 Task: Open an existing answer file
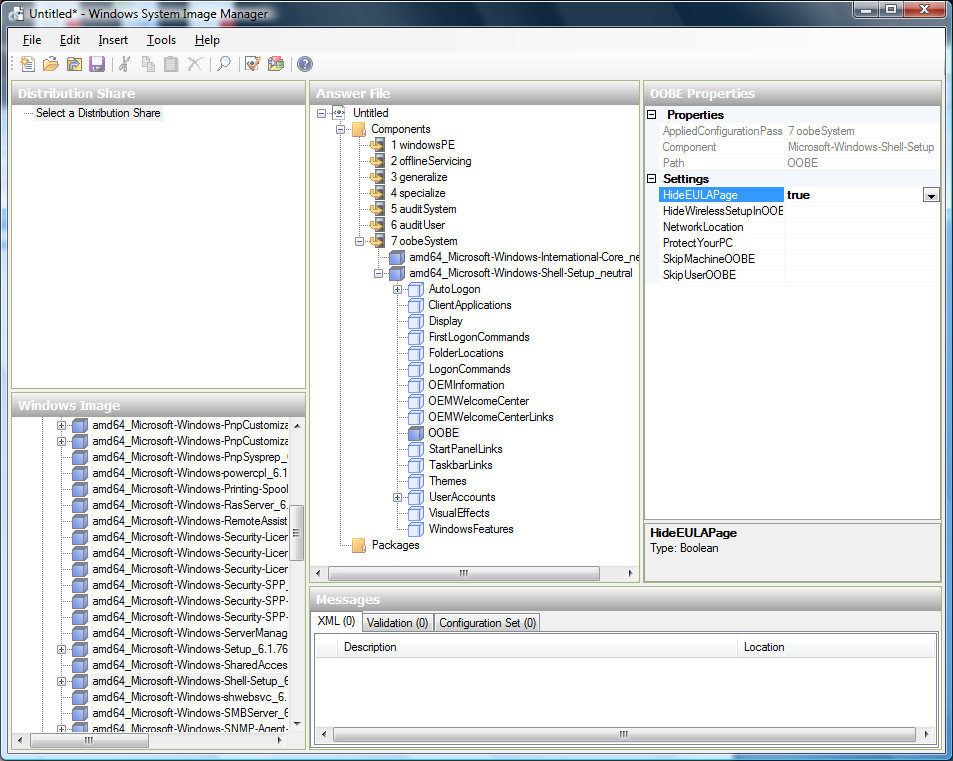(50, 63)
